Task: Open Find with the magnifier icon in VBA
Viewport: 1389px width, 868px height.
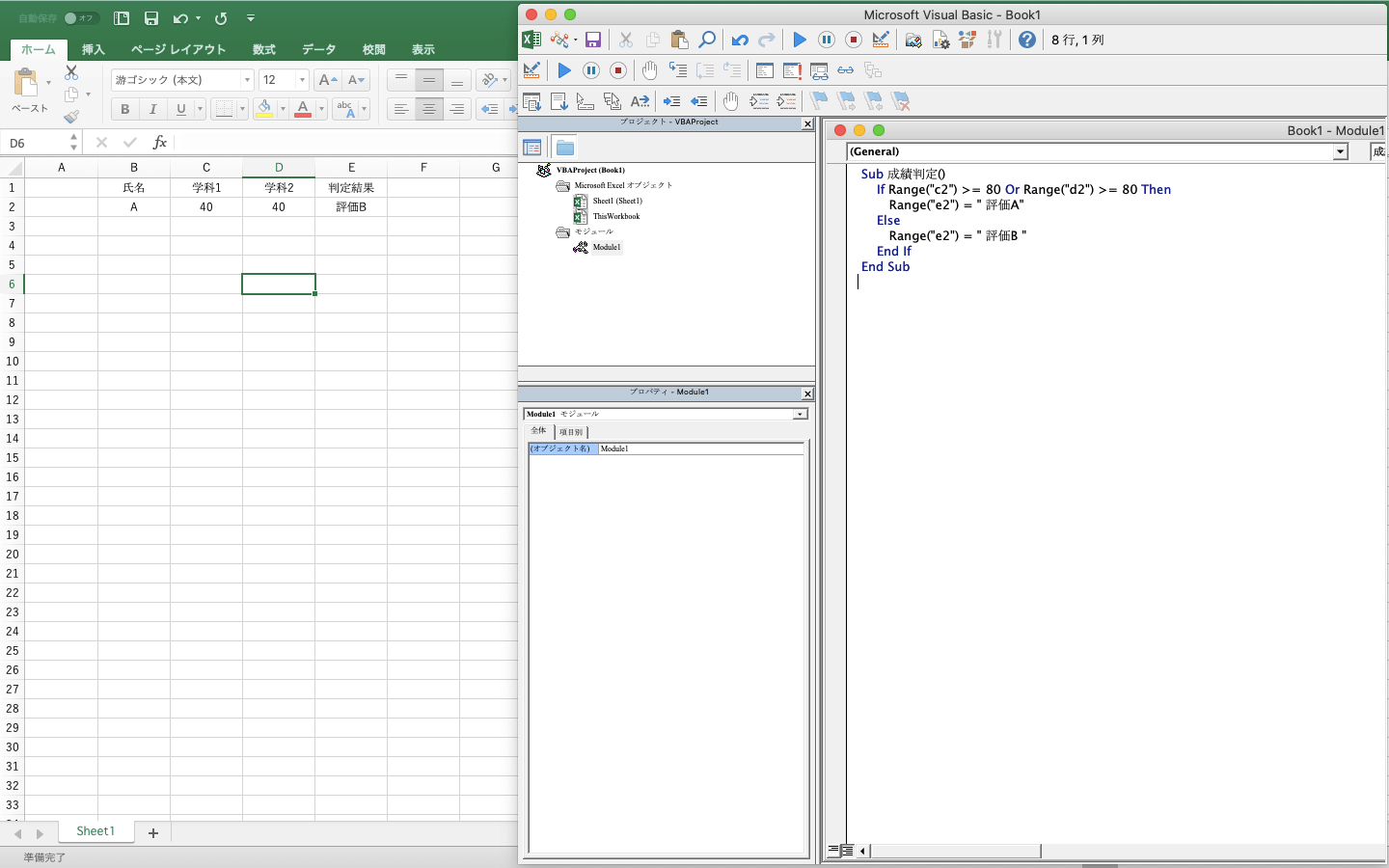Action: pos(707,40)
